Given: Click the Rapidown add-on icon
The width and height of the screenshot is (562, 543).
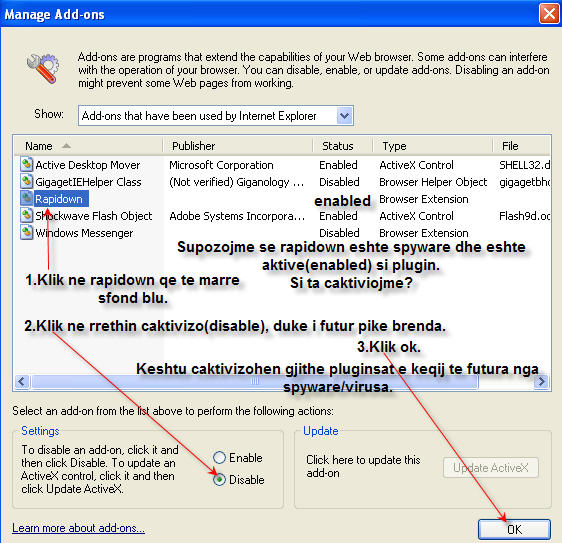Looking at the screenshot, I should [26, 199].
